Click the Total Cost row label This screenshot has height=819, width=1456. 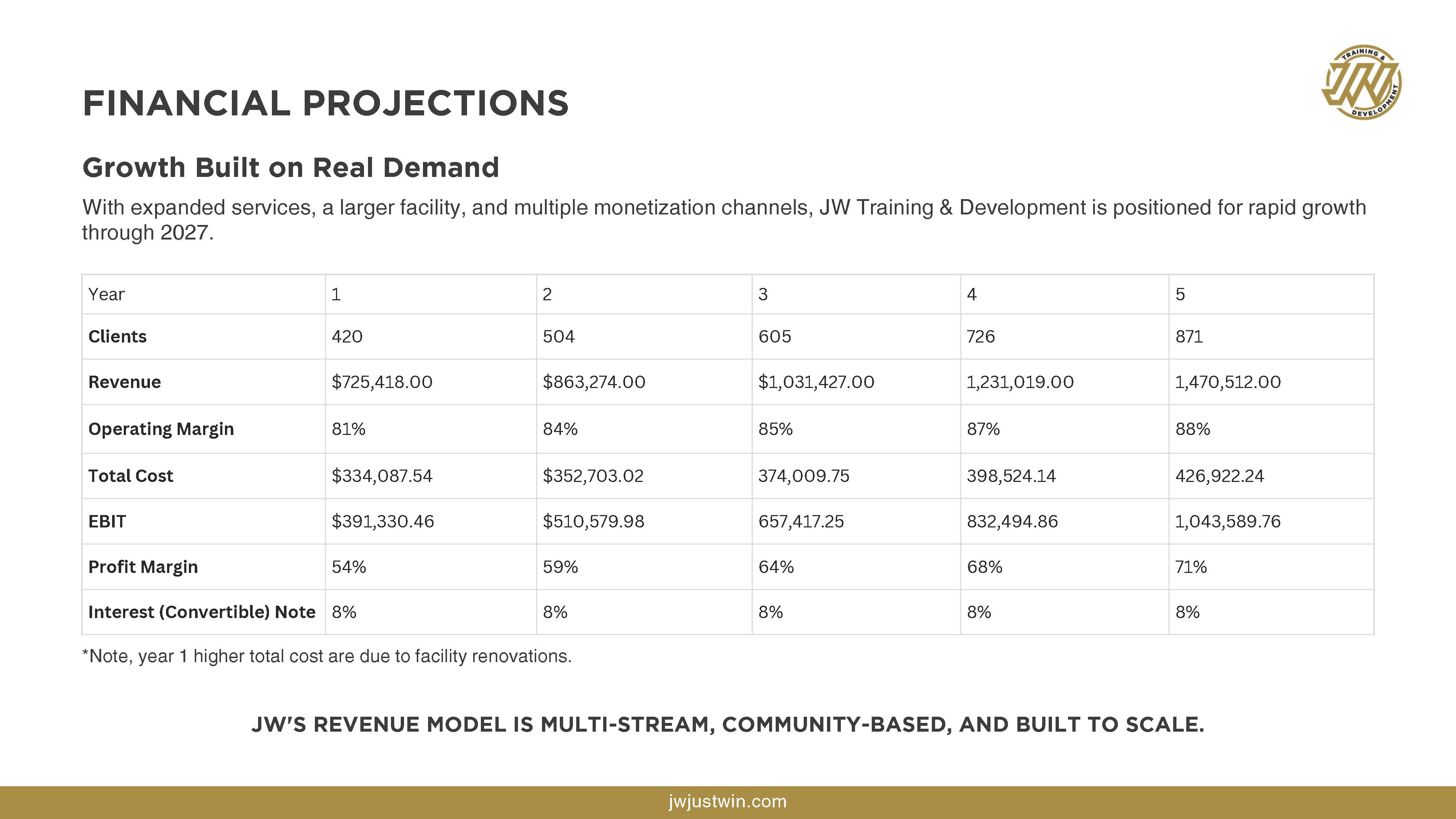[x=131, y=476]
